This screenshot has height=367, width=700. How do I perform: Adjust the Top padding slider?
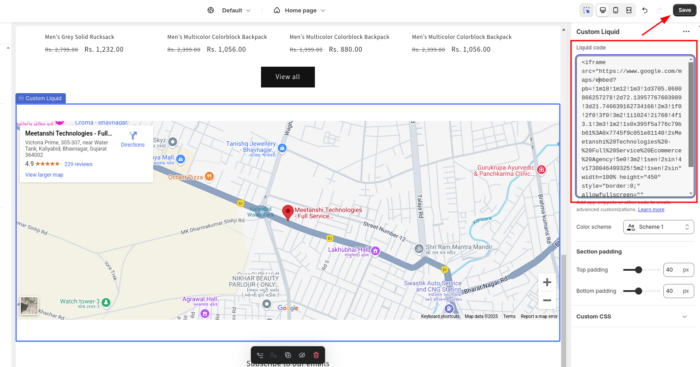tap(639, 270)
